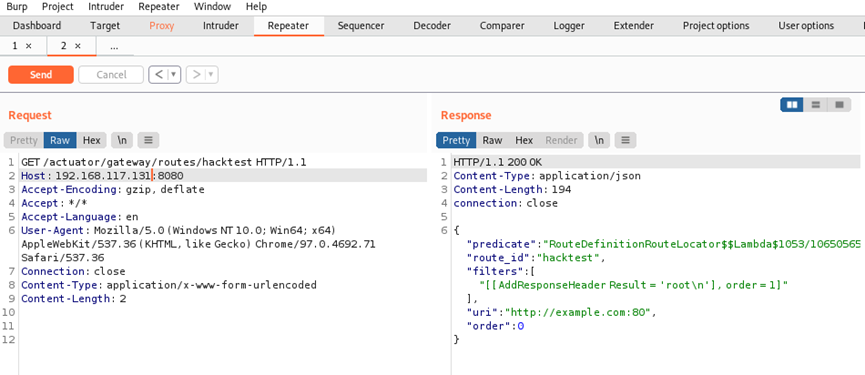Screen dimensions: 865x375
Task: Close Repeater tab 1
Action: coord(29,46)
